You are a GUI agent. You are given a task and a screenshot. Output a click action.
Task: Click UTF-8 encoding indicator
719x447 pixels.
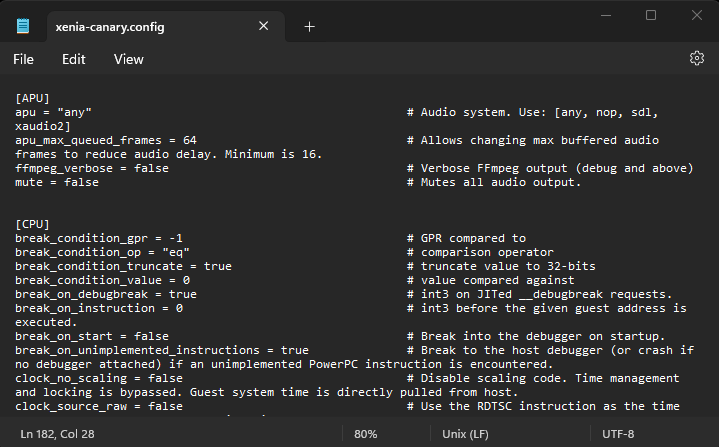click(618, 434)
